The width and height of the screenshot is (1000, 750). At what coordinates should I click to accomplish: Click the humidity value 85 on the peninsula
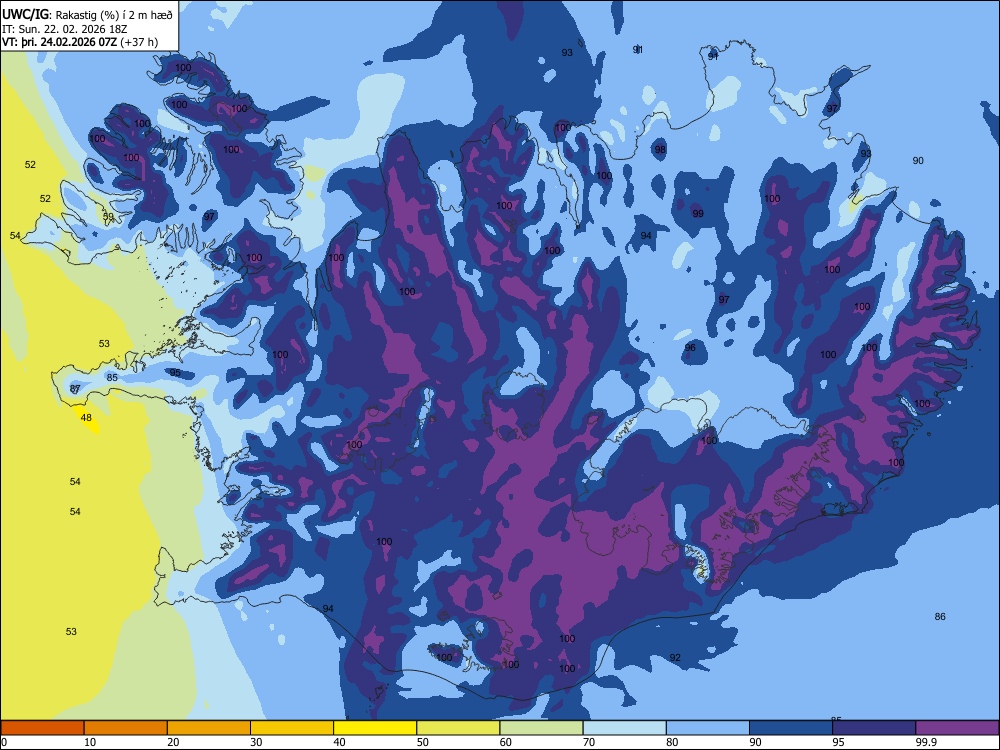[x=112, y=378]
